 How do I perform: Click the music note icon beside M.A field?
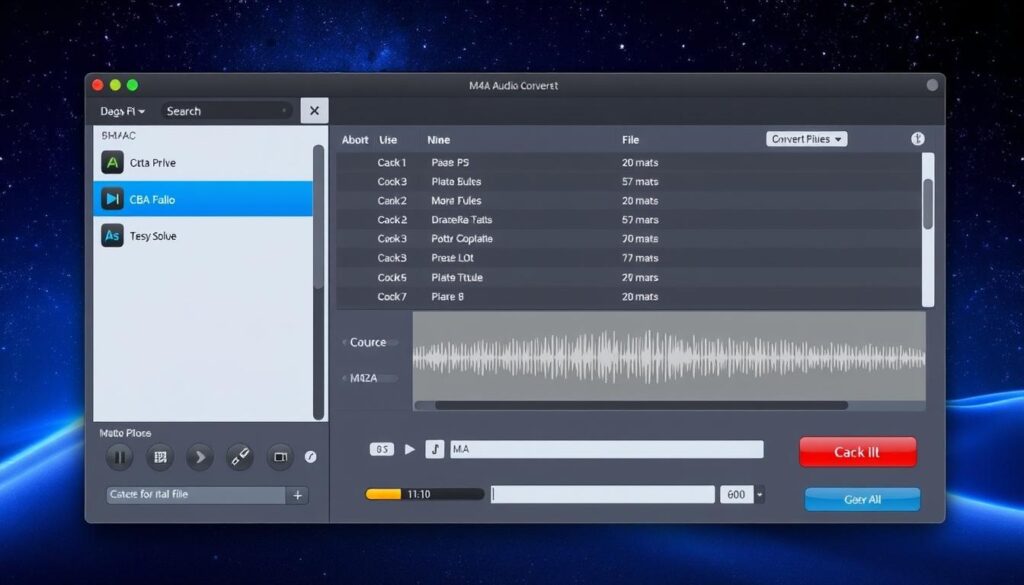coord(435,450)
